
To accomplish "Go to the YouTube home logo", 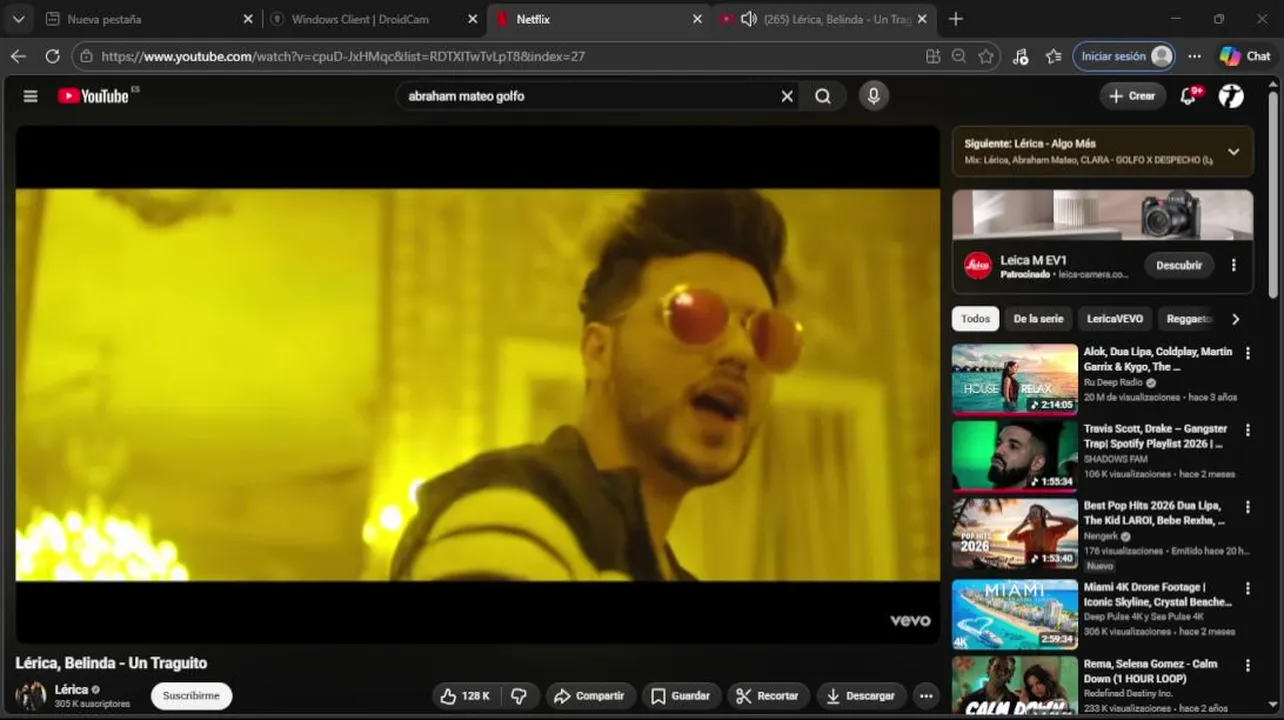I will click(x=93, y=96).
